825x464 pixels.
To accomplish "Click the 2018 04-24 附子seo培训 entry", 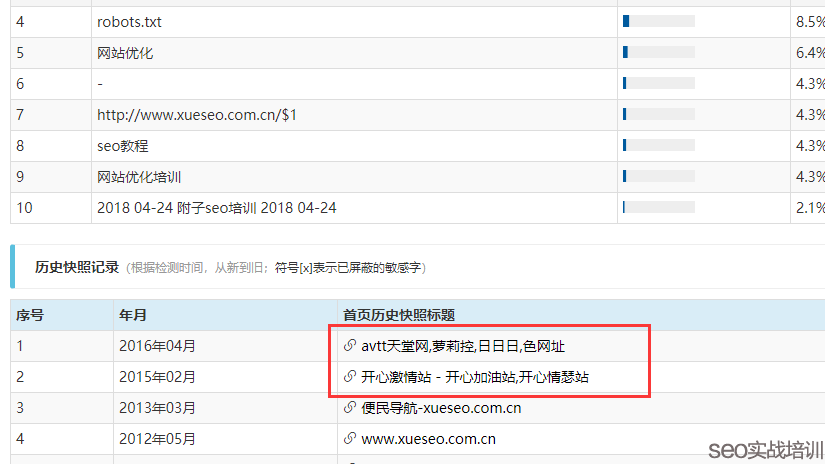I will (x=217, y=208).
